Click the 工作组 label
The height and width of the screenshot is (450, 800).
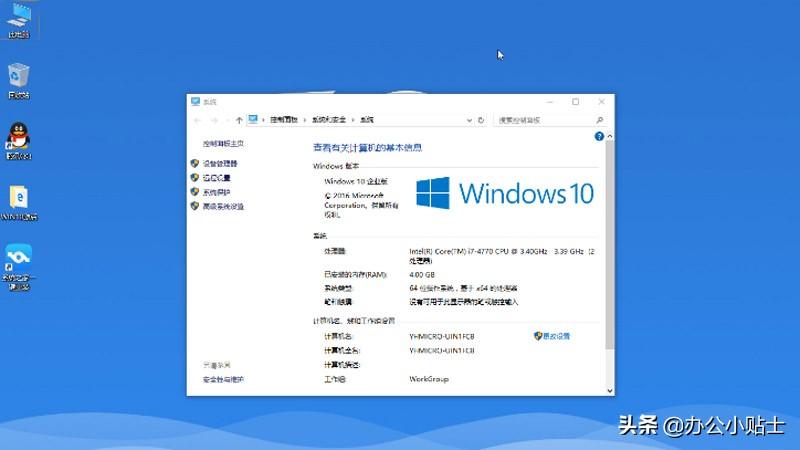(x=335, y=379)
